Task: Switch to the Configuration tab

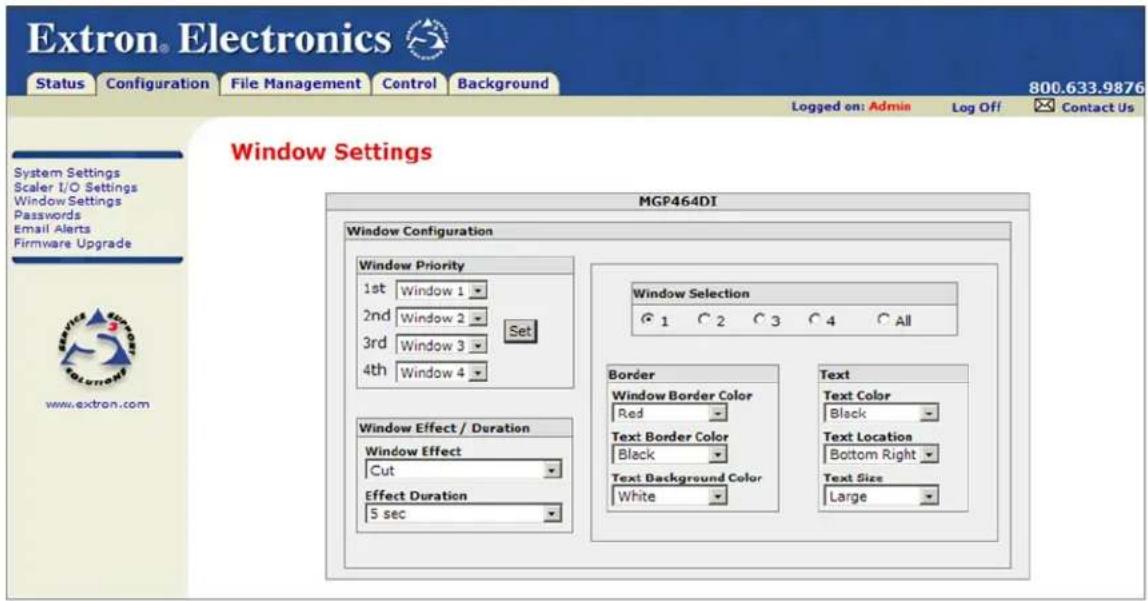Action: pyautogui.click(x=157, y=83)
